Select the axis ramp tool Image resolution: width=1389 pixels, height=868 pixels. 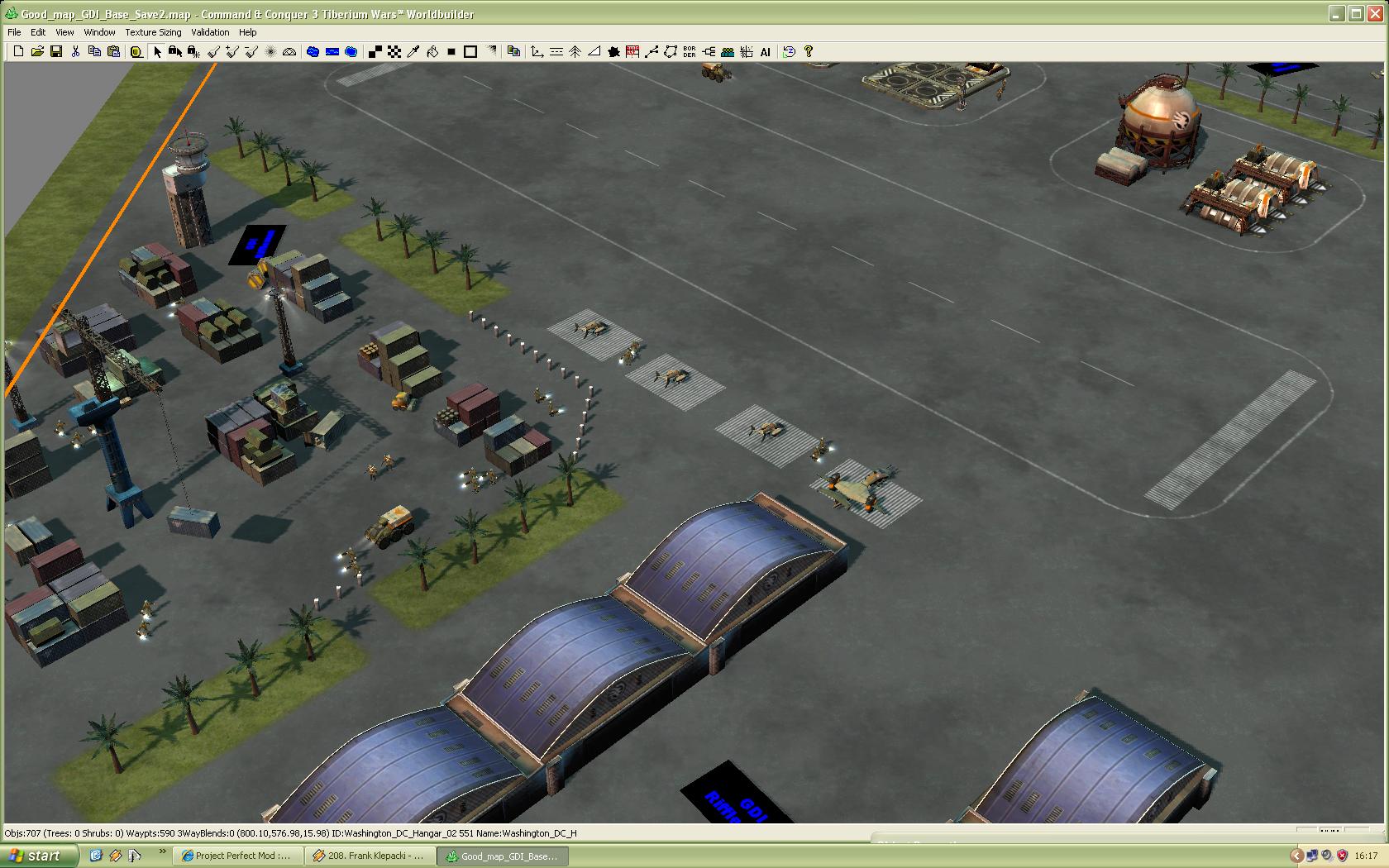coord(537,51)
